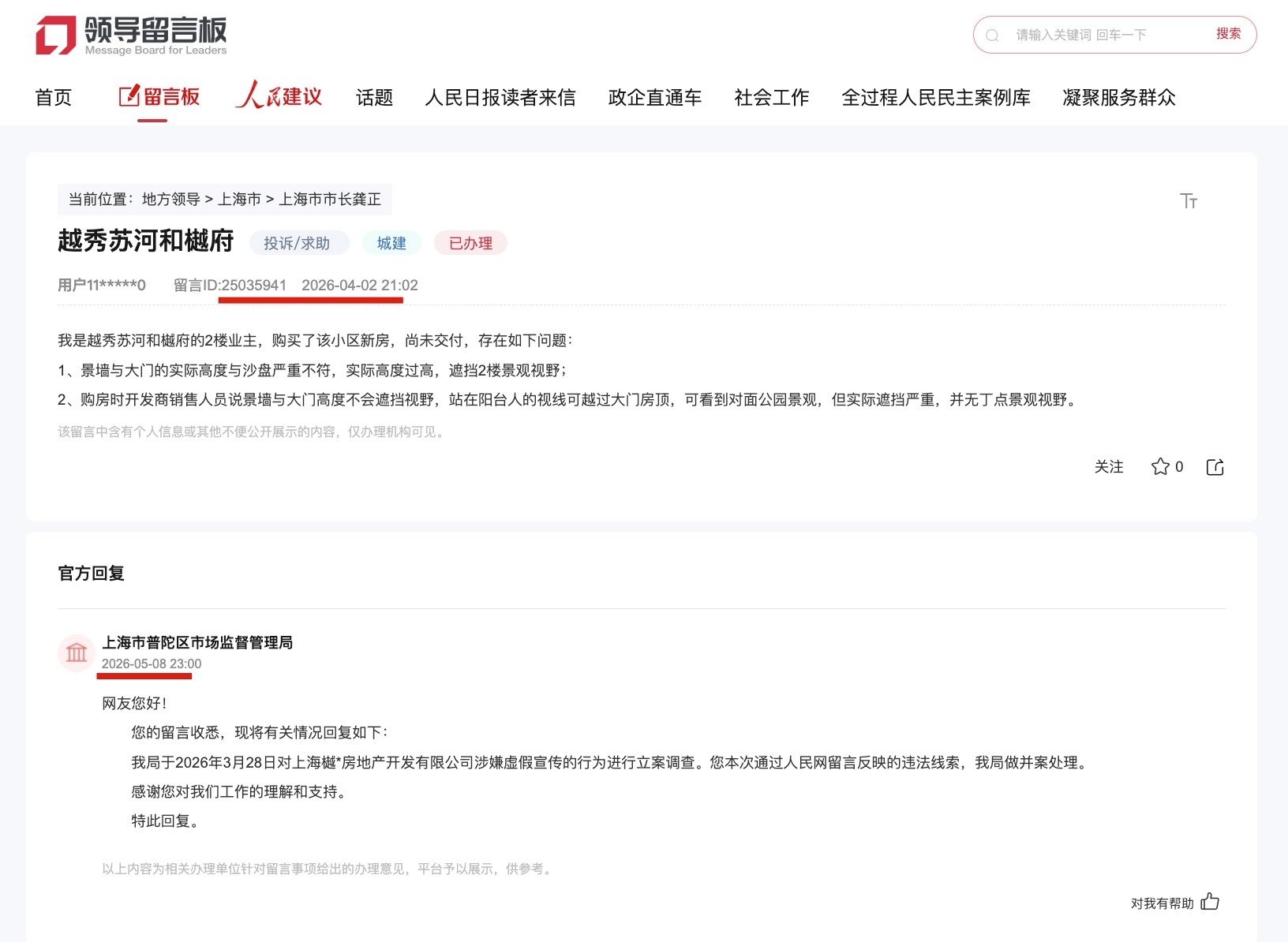Click the thumbs-up icon beside 对我有帮助
Image resolution: width=1288 pixels, height=942 pixels.
(1210, 902)
